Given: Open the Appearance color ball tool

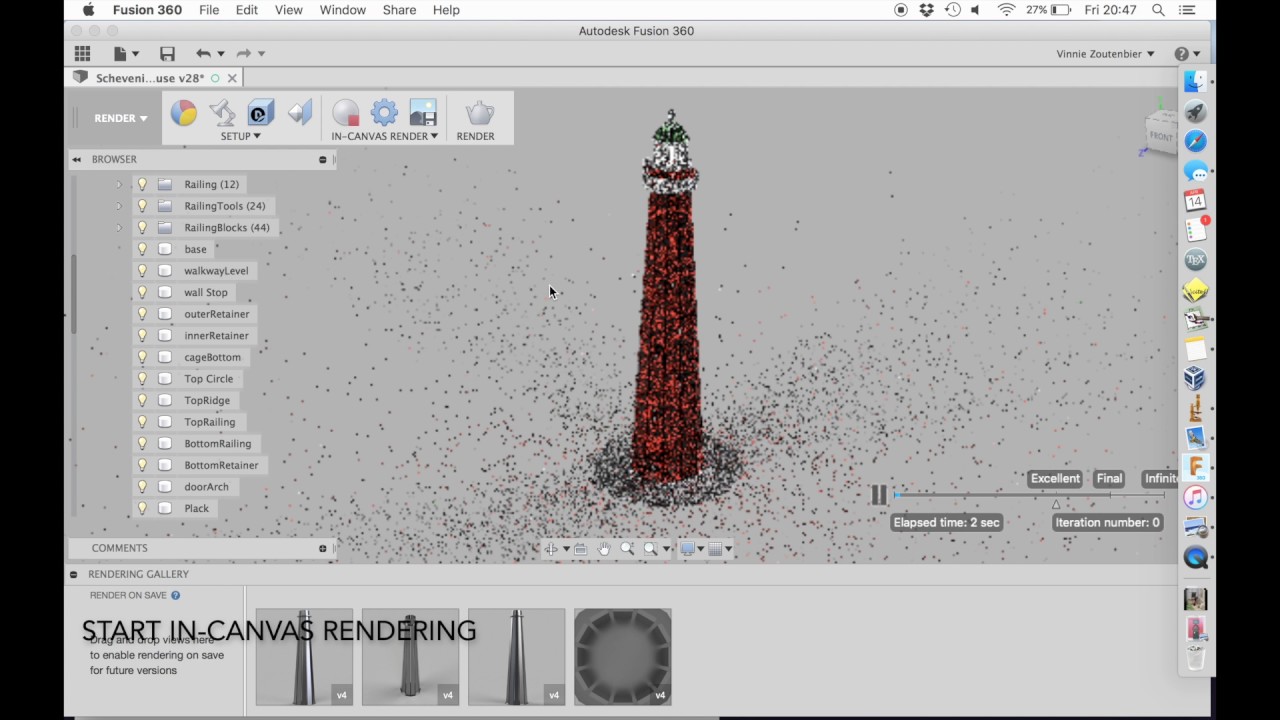Looking at the screenshot, I should (x=183, y=113).
